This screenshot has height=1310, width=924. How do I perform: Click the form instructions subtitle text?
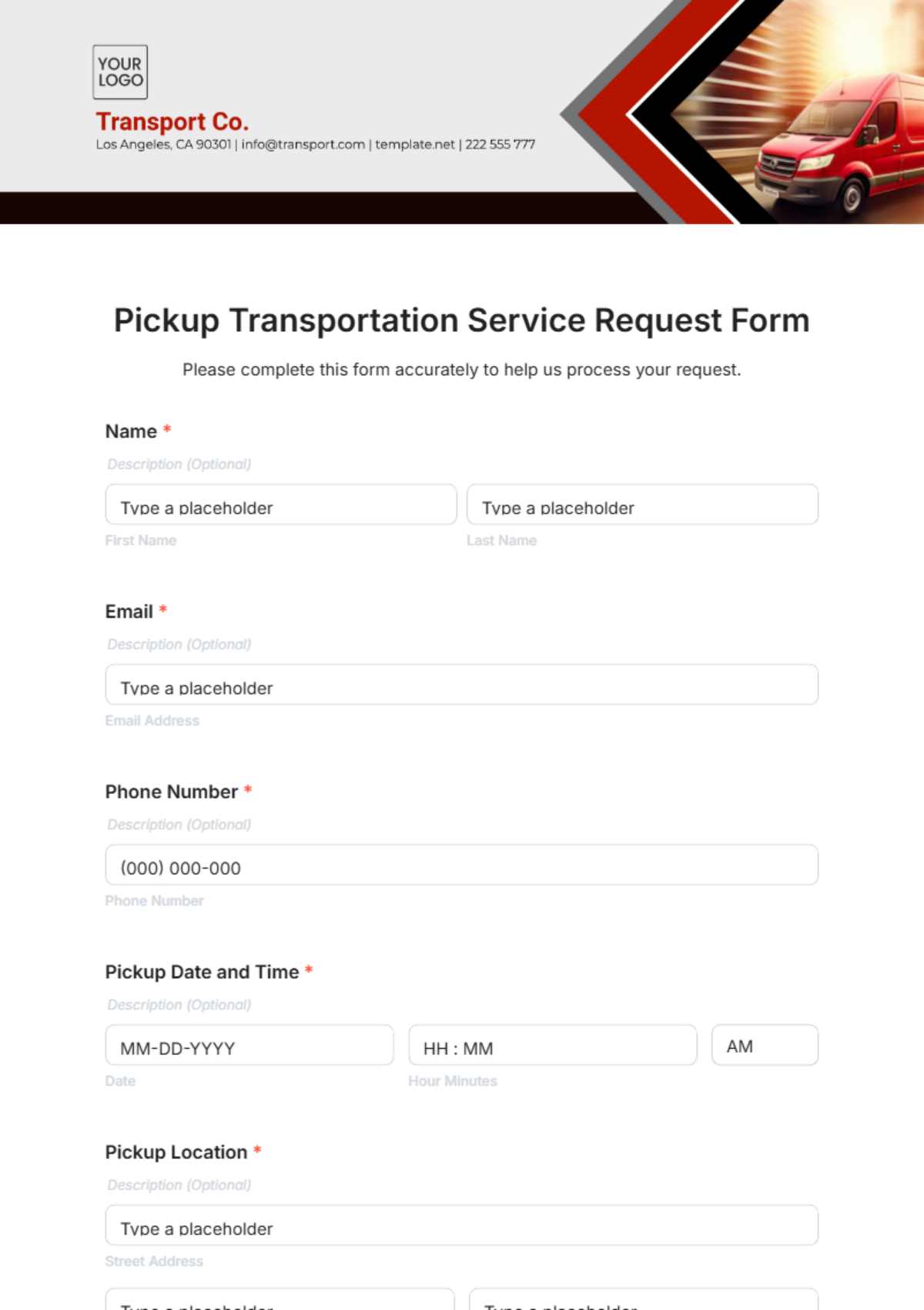click(x=462, y=370)
